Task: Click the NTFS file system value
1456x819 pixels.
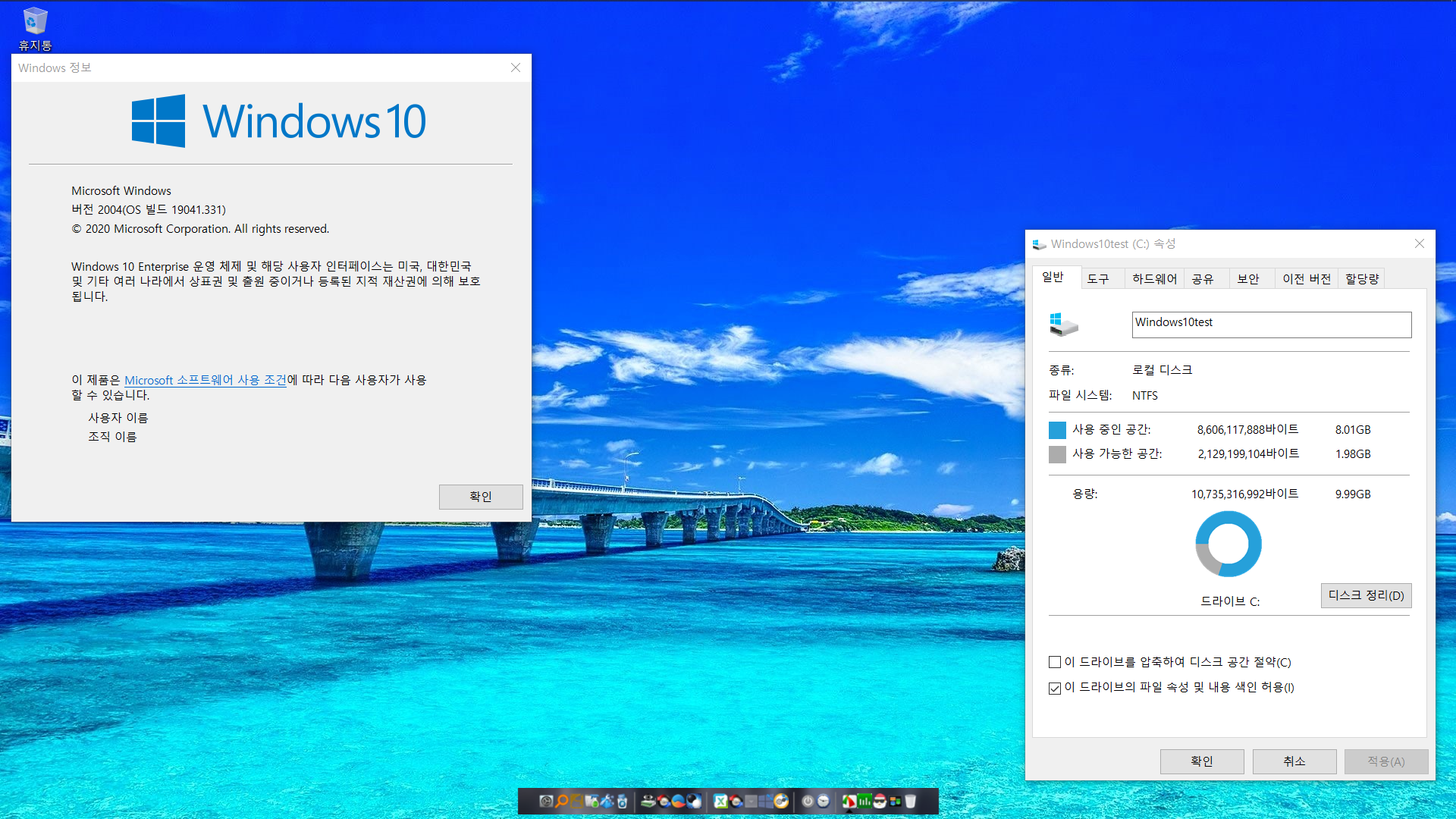Action: pyautogui.click(x=1145, y=395)
